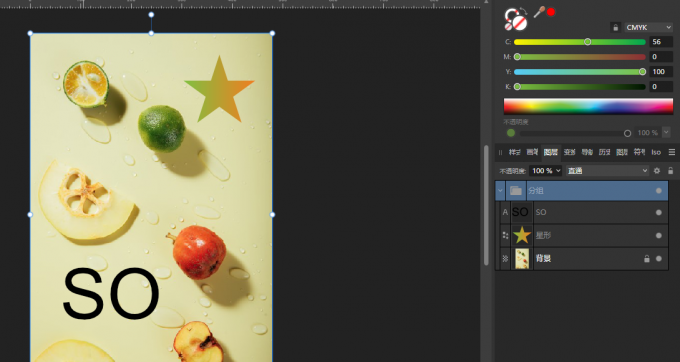Toggle the lock beside the CMYK dropdown
The image size is (680, 362).
(615, 27)
